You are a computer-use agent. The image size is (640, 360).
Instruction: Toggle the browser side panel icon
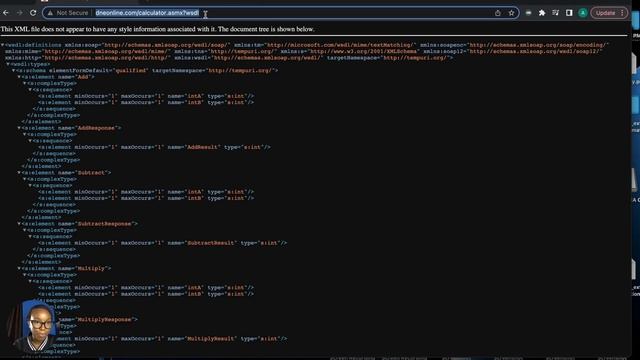(569, 13)
